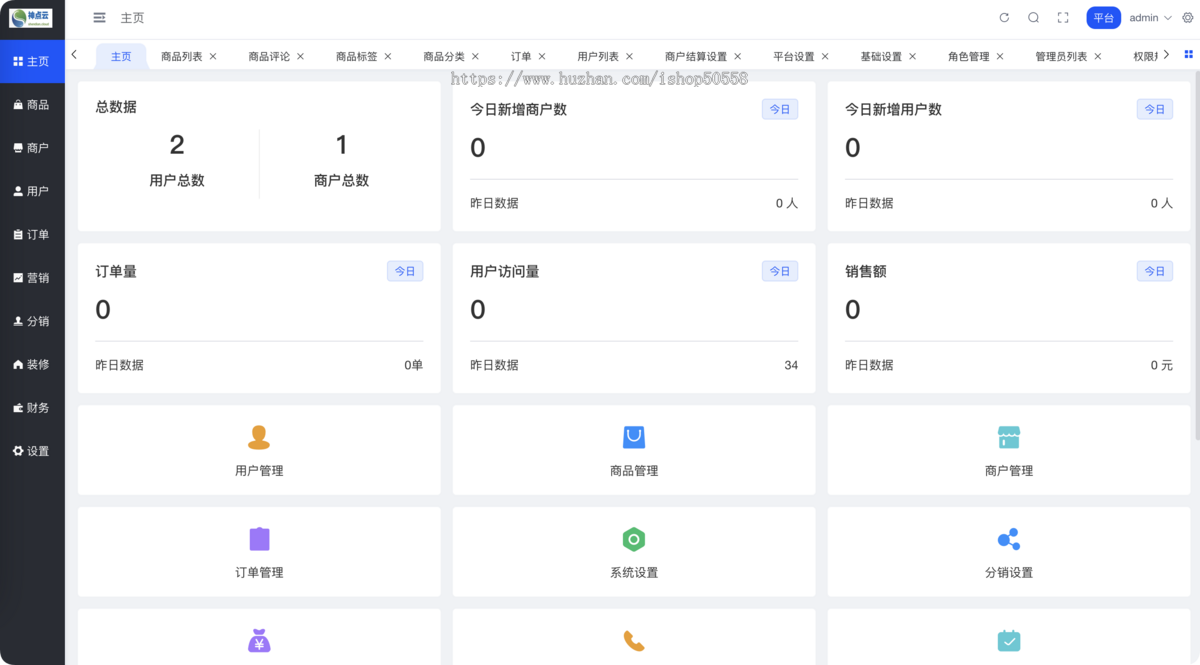The width and height of the screenshot is (1200, 665).
Task: Switch to 用户列表 tab
Action: [598, 57]
